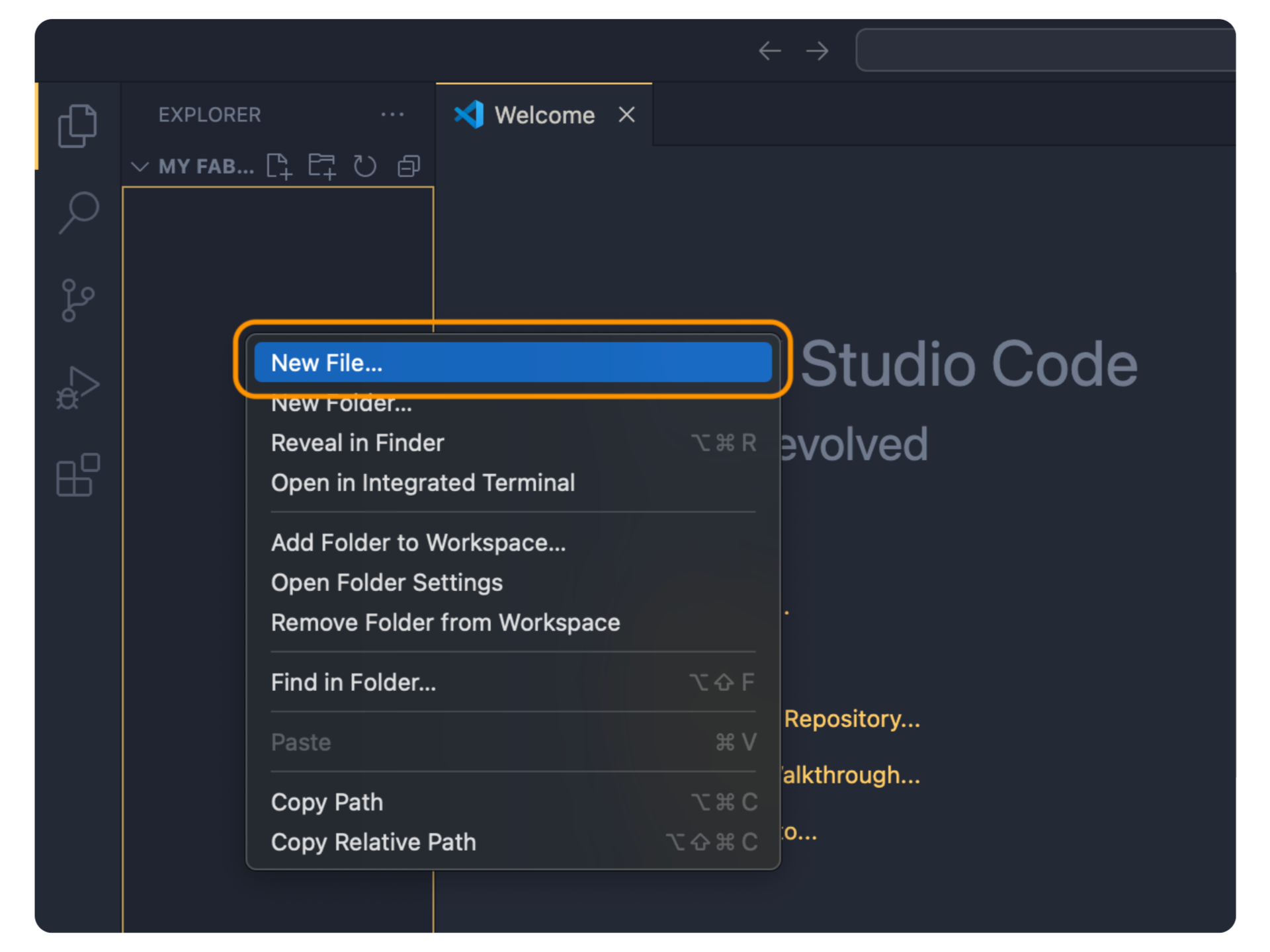Open the Source Control view
Screen dimensions: 1270x952
[77, 300]
